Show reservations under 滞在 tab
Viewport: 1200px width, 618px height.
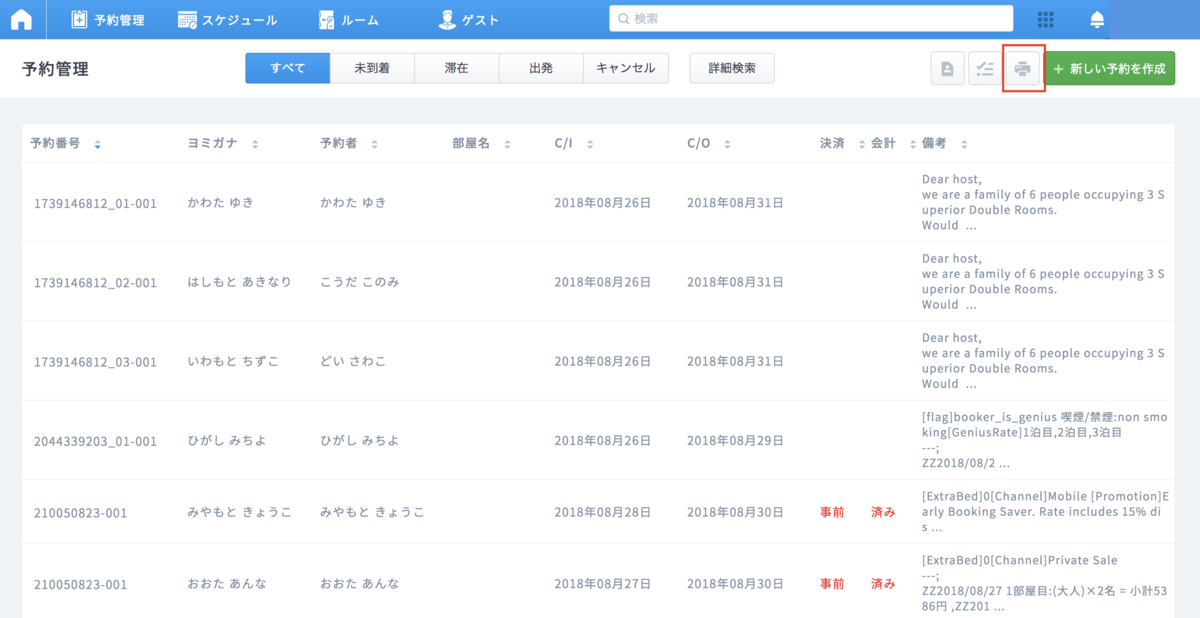coord(456,68)
